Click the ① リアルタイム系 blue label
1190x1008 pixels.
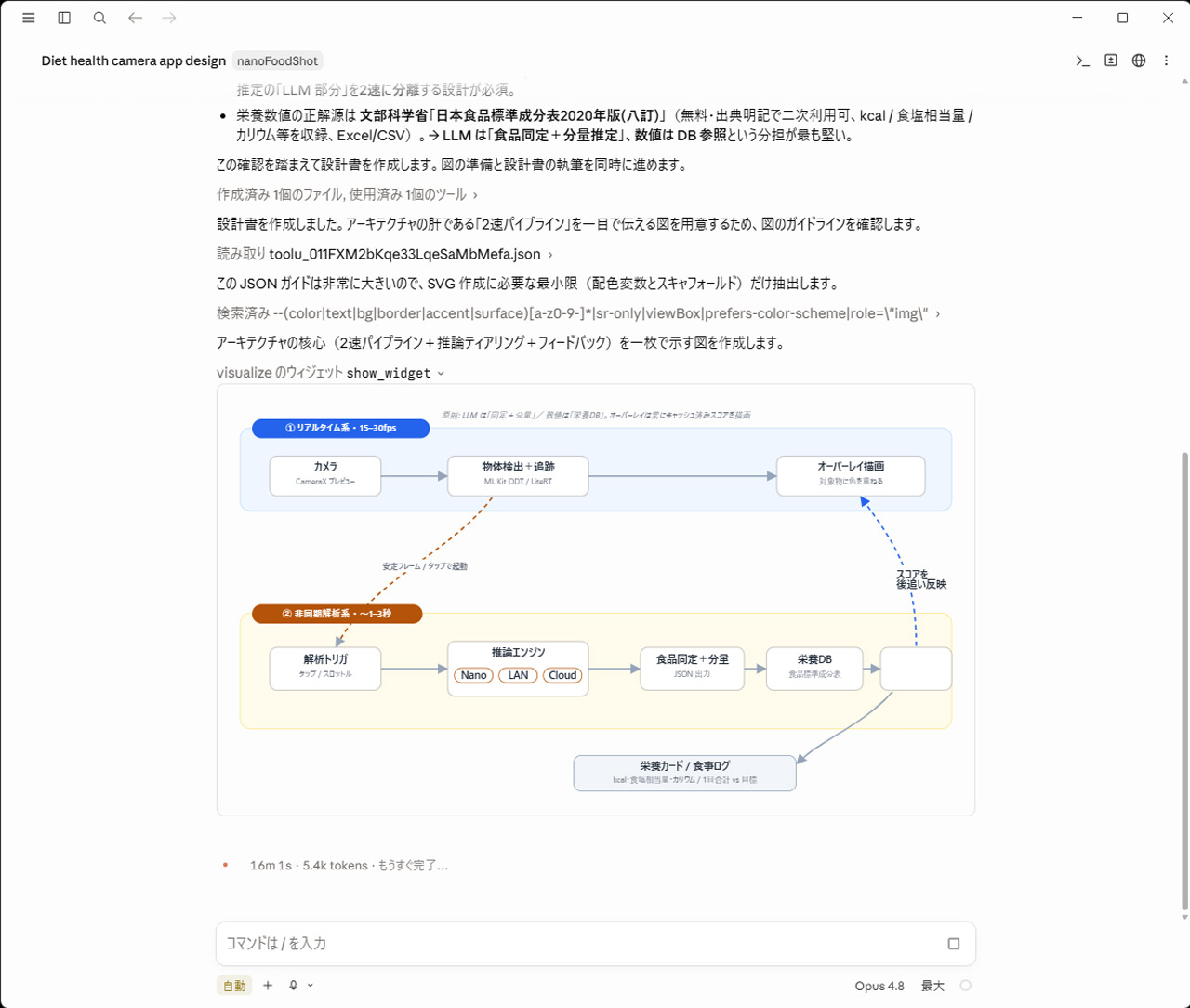click(340, 428)
